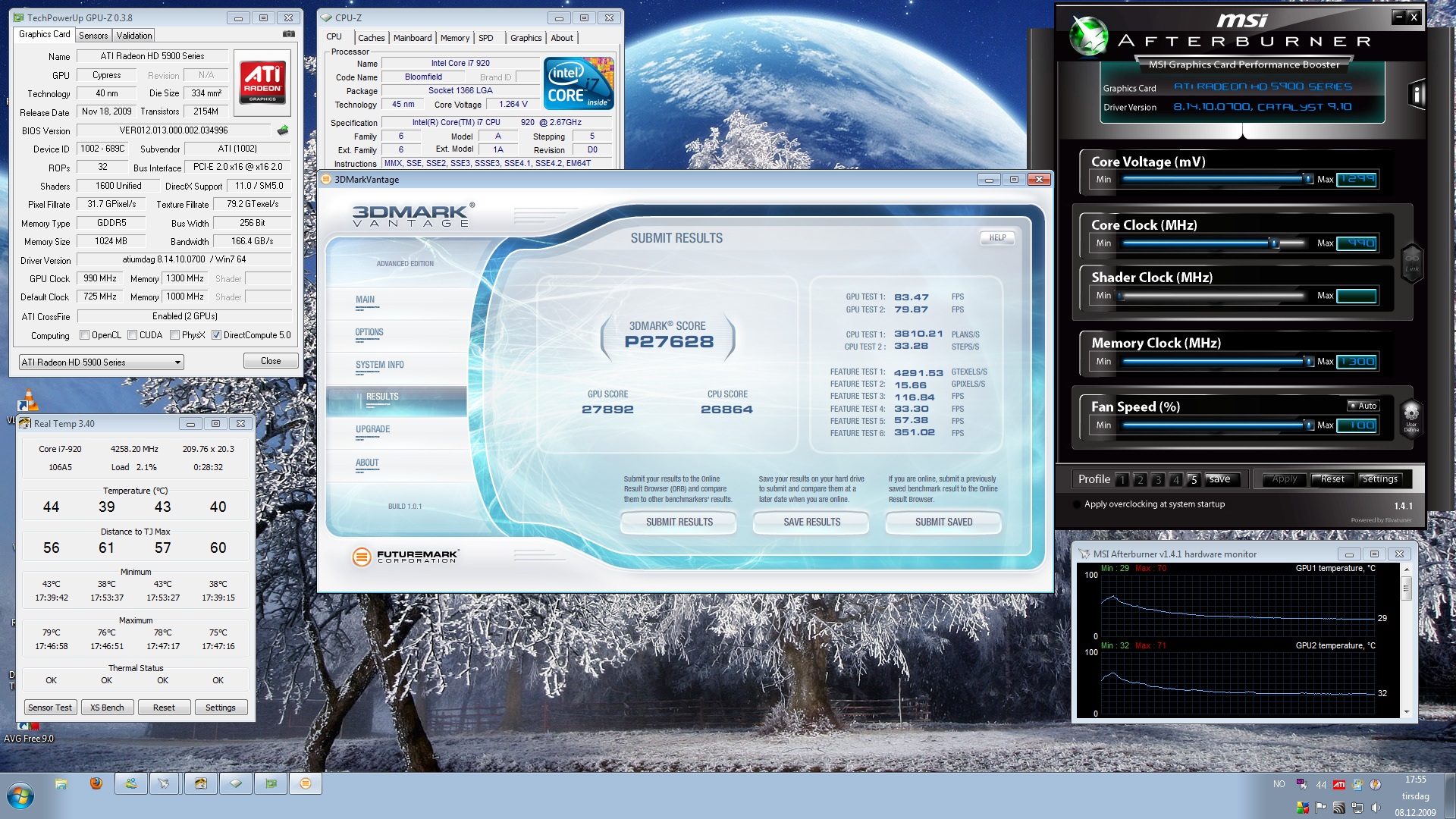Click Windows Live Messenger taskbar icon
Image resolution: width=1456 pixels, height=819 pixels.
(131, 783)
